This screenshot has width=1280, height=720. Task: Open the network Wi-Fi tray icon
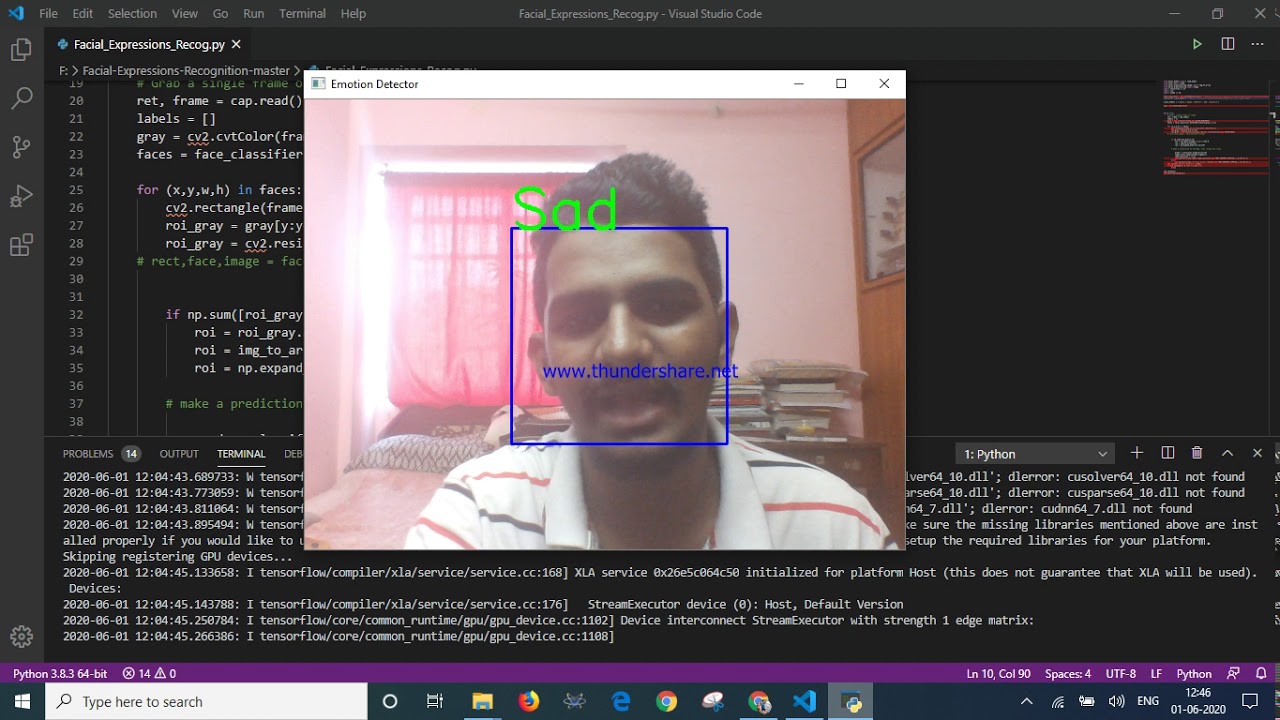click(x=1057, y=701)
